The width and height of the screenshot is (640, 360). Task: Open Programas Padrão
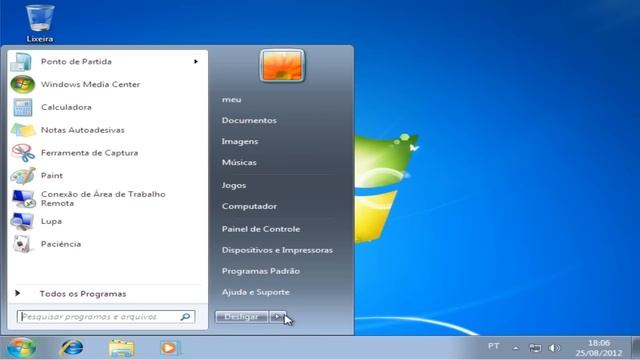coord(261,271)
